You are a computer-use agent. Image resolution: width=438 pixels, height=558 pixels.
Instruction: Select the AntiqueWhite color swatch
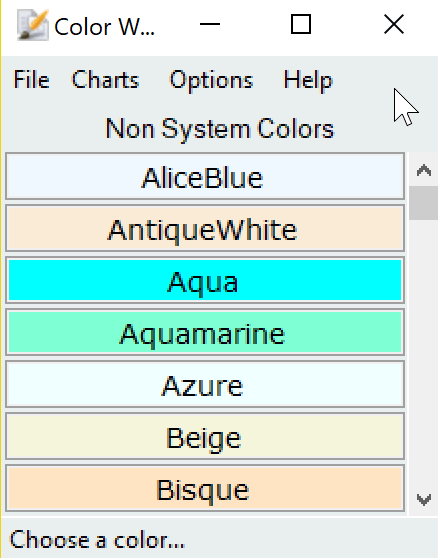point(205,228)
